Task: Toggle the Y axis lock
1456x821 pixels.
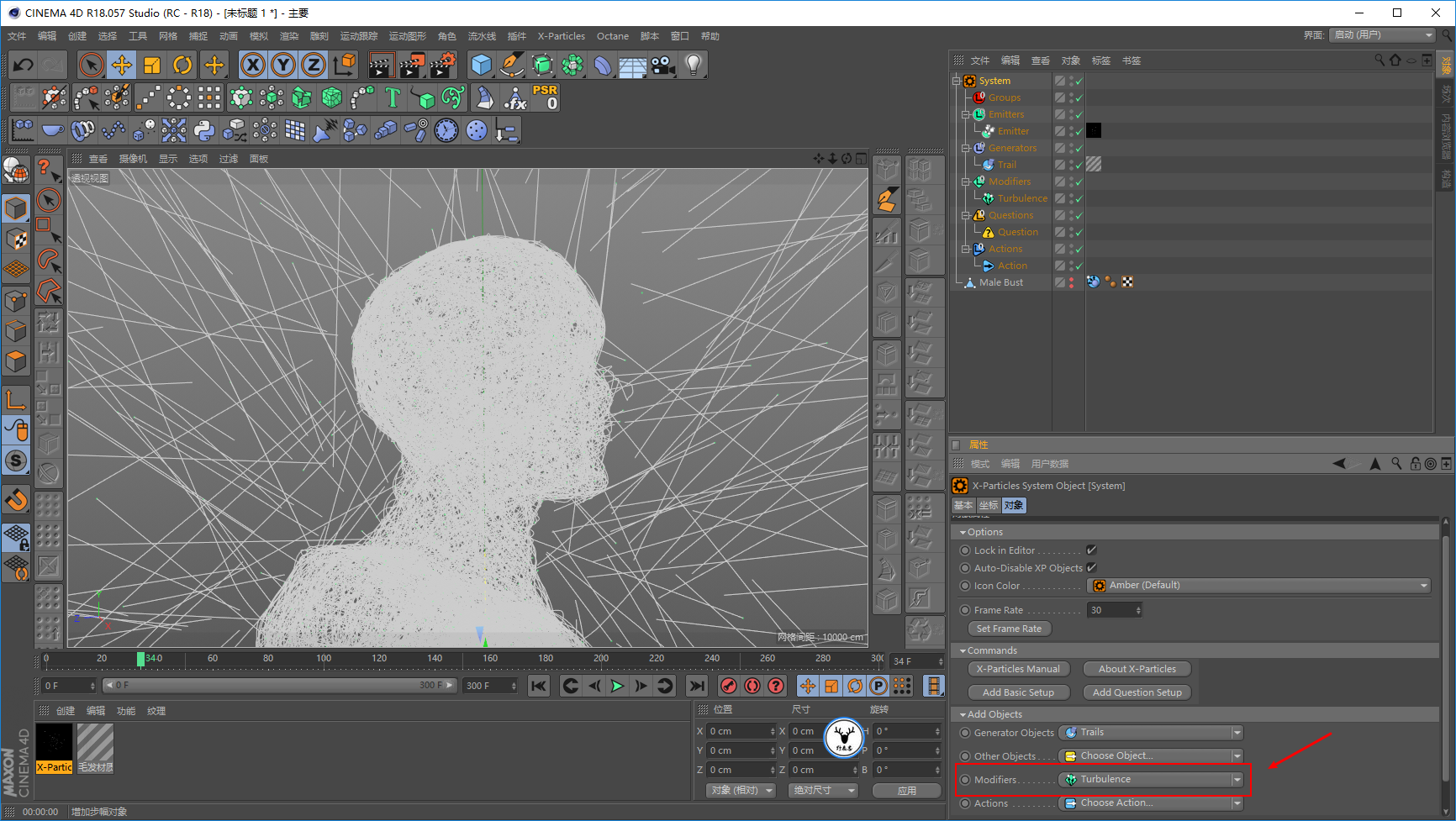Action: [283, 65]
